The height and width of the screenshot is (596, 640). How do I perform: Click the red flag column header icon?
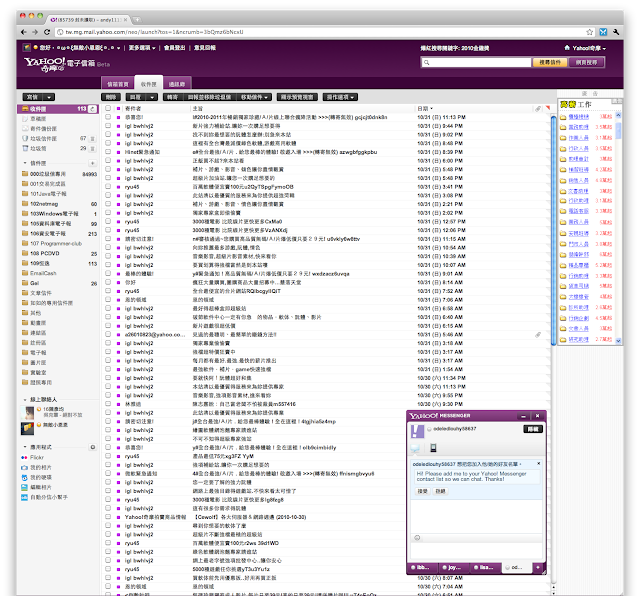pyautogui.click(x=548, y=108)
